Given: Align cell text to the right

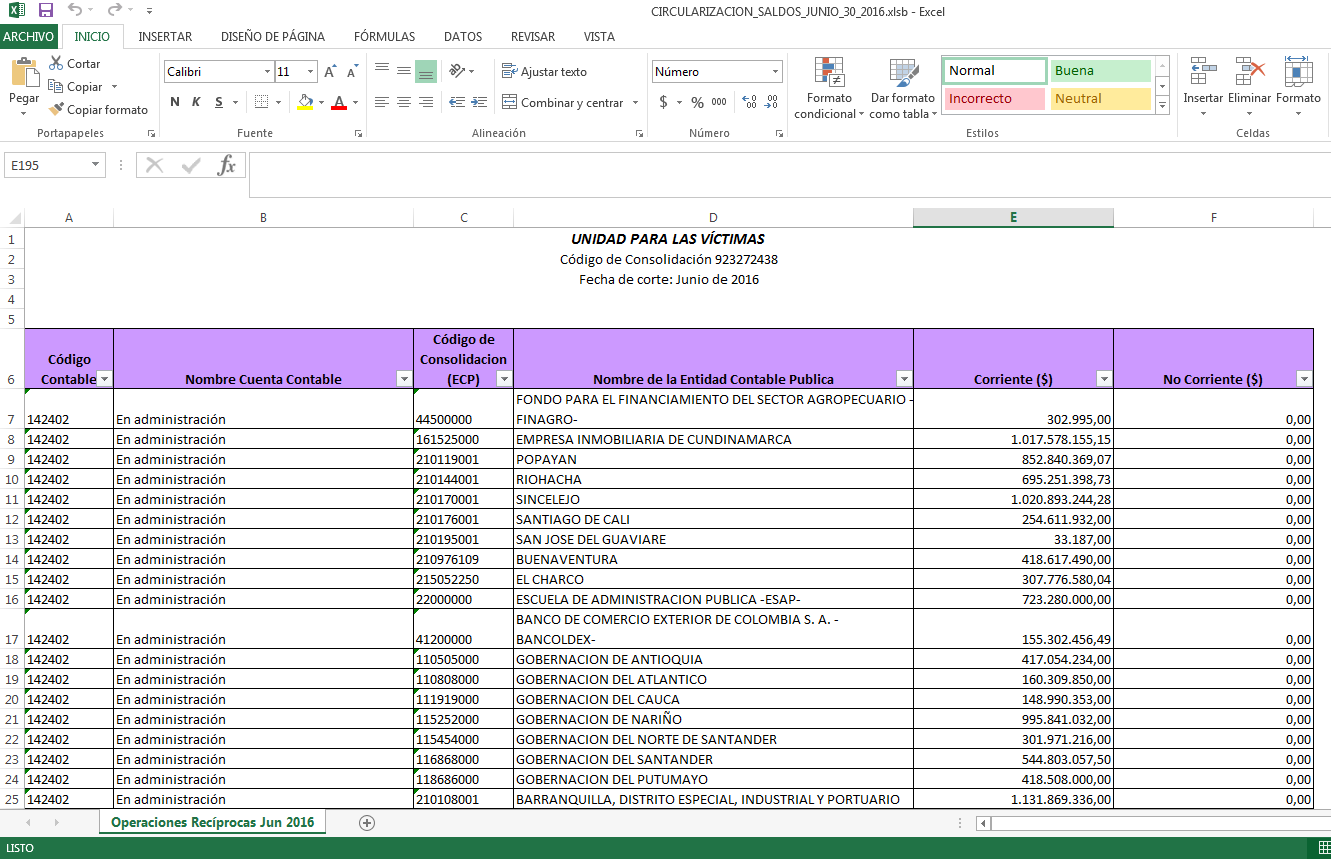Looking at the screenshot, I should (x=426, y=102).
